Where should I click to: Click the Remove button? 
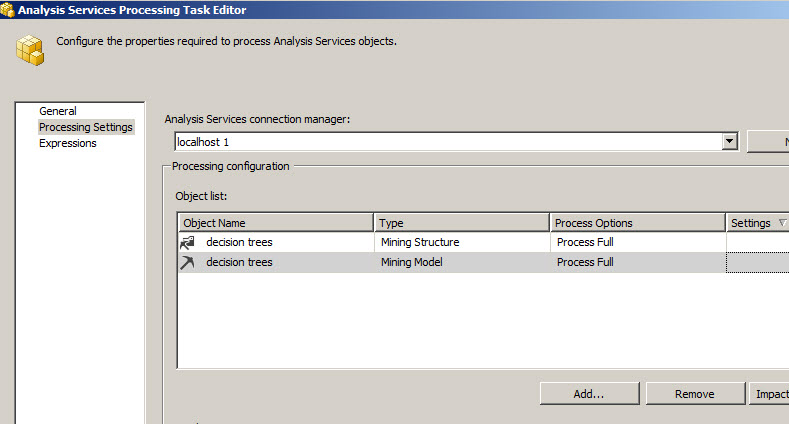(694, 394)
